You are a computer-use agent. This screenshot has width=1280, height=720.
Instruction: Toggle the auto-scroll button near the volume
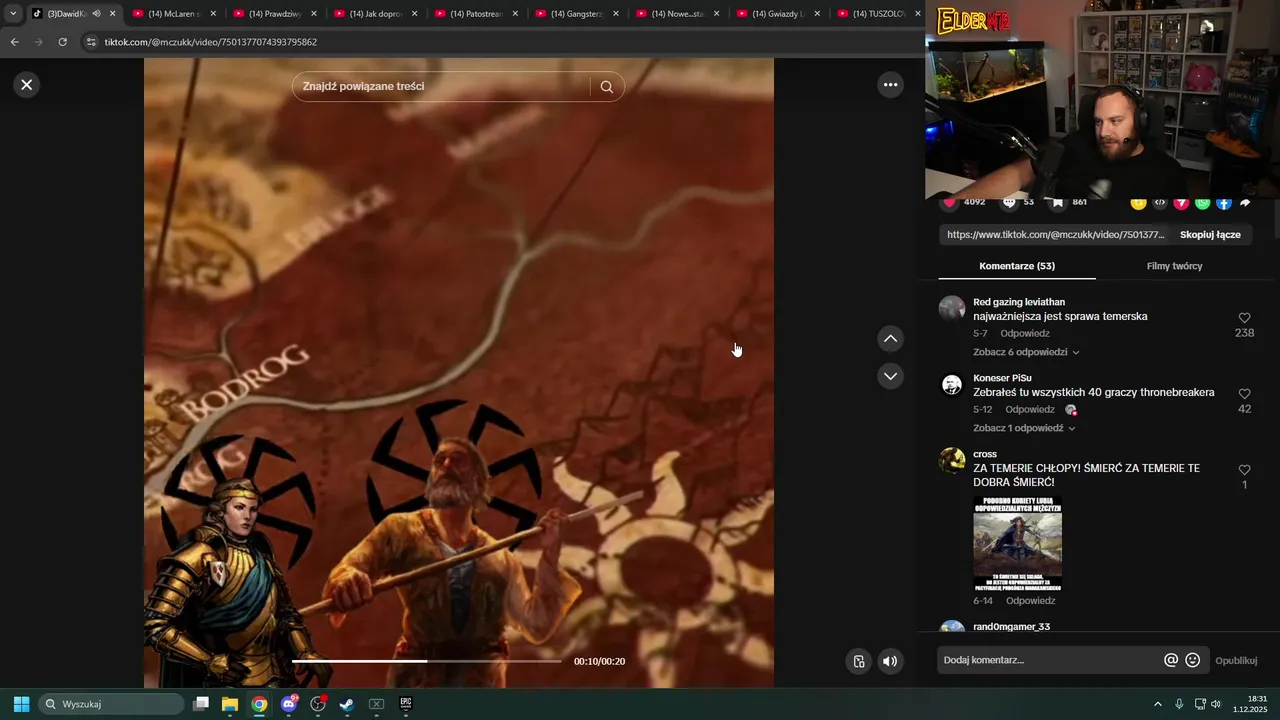(858, 661)
